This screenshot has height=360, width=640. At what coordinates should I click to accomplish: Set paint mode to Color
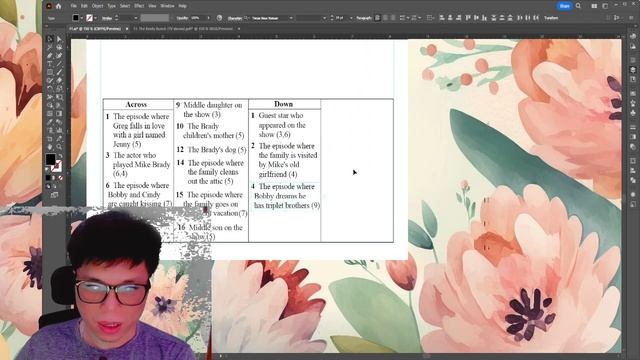[48, 178]
